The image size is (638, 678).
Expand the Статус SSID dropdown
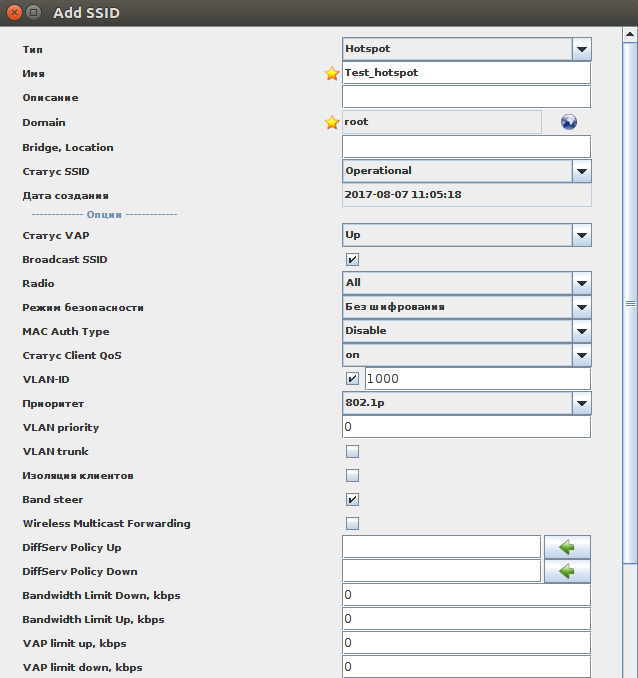click(581, 171)
